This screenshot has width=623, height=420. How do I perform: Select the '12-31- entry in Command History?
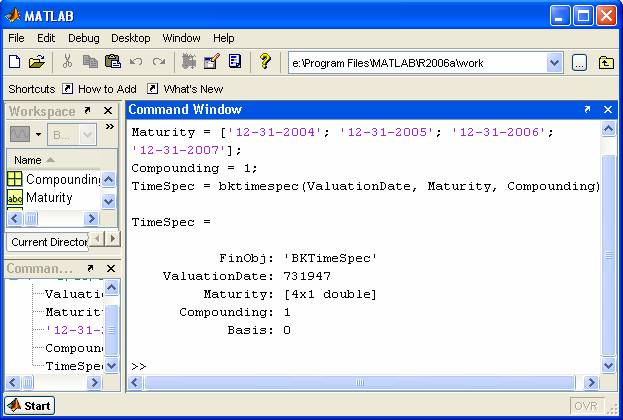tap(74, 330)
